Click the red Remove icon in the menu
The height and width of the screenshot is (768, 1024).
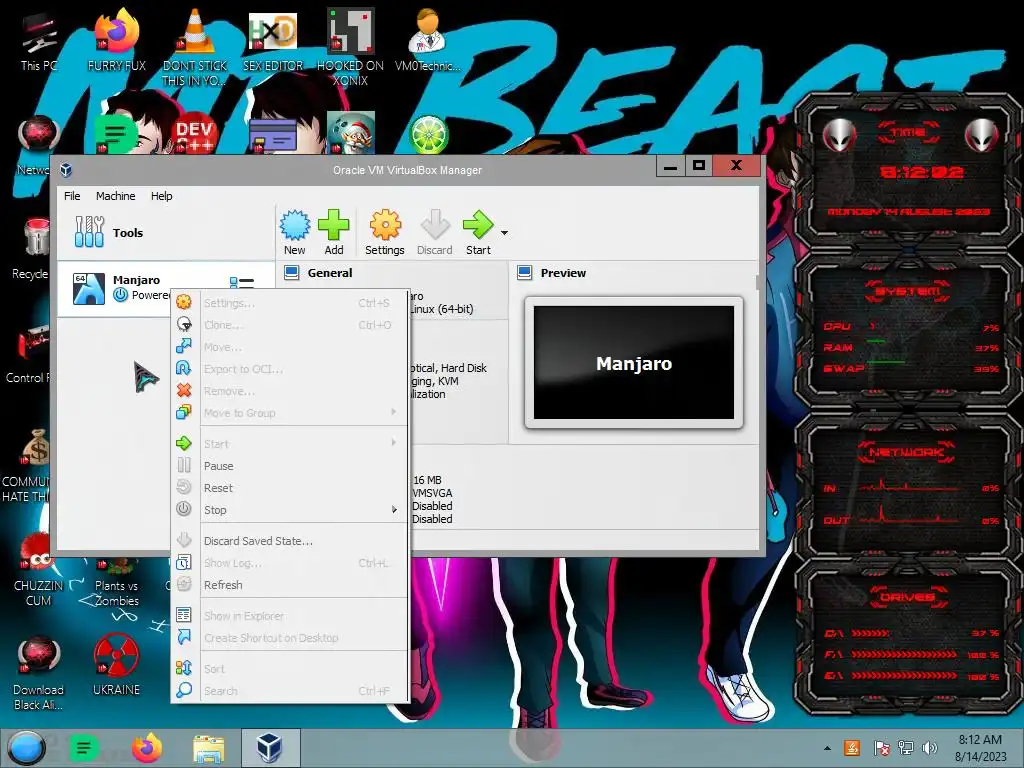(x=184, y=390)
